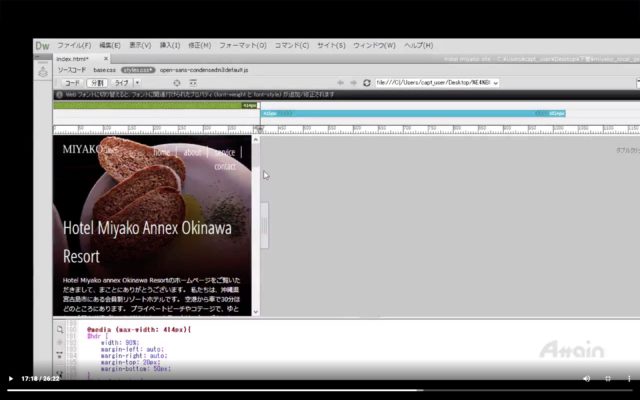Click the margin-left: auto code line
This screenshot has height=400, width=640.
[x=132, y=349]
